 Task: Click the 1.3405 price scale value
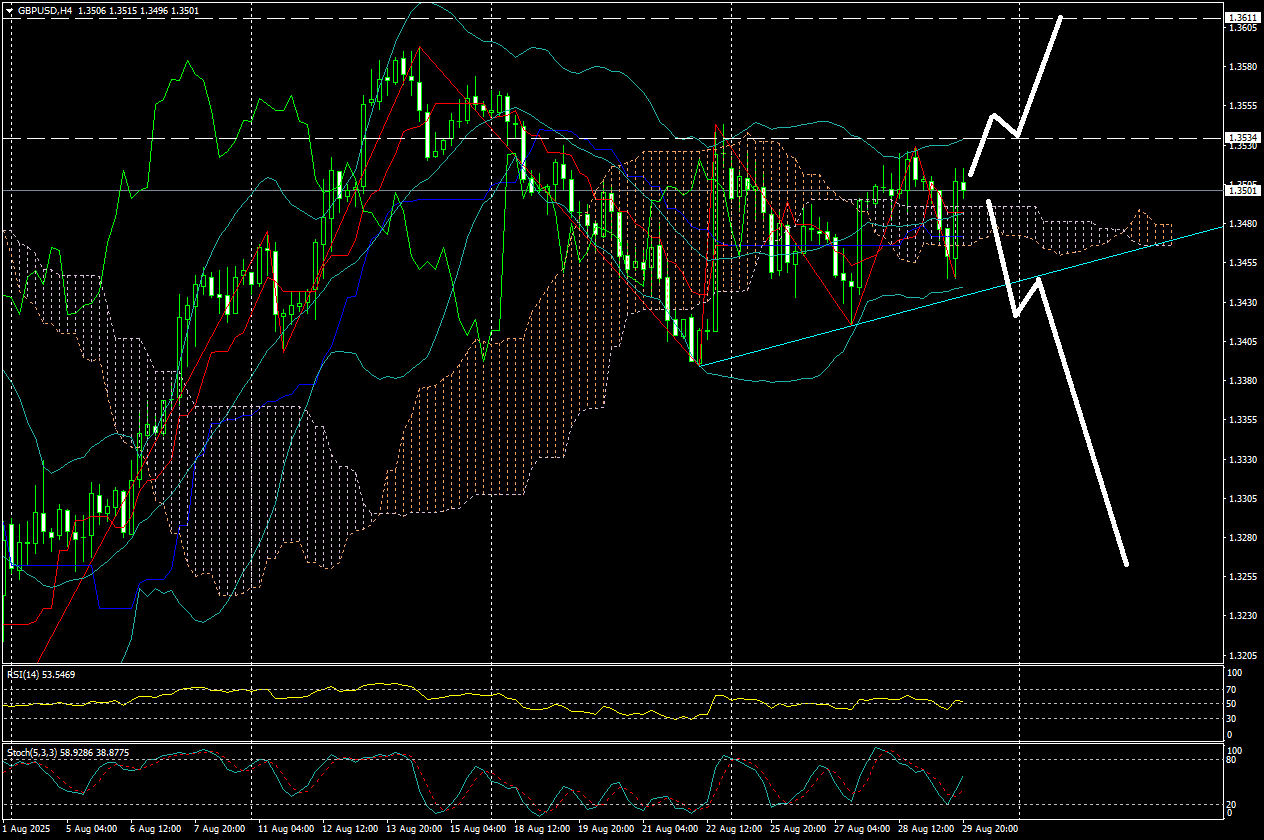[1243, 342]
